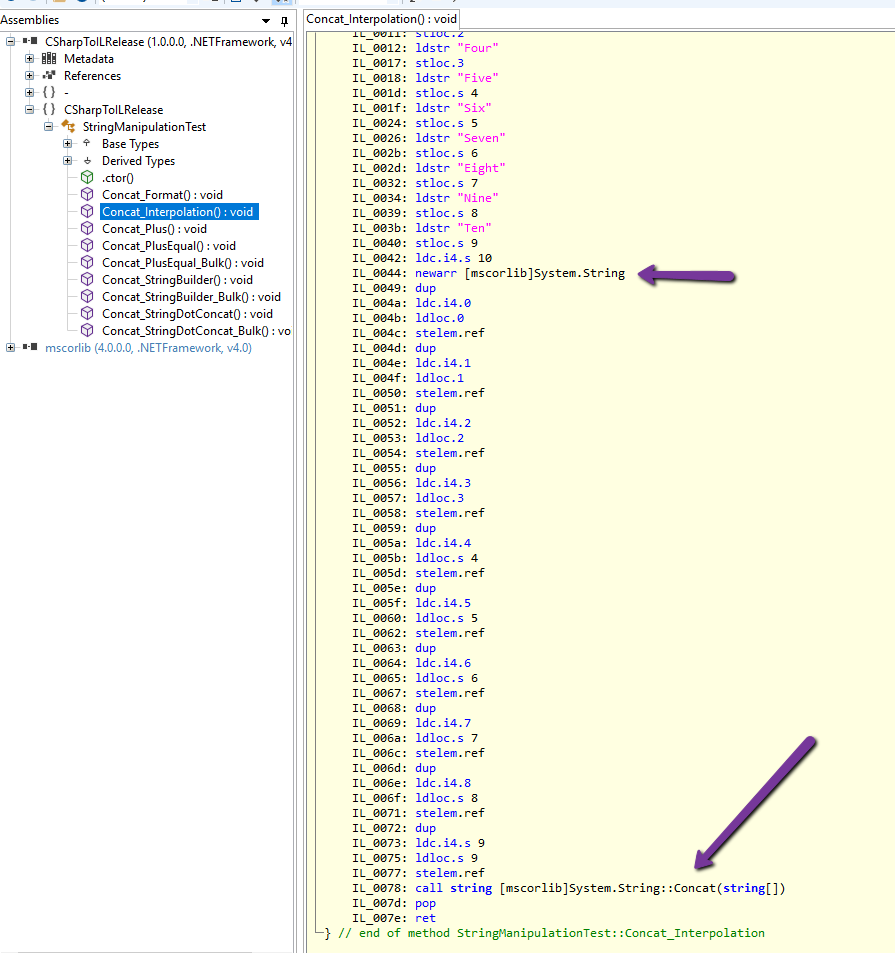Select the Concat_Interpolation() : void tab
Screen dimensions: 895x953
pos(381,18)
